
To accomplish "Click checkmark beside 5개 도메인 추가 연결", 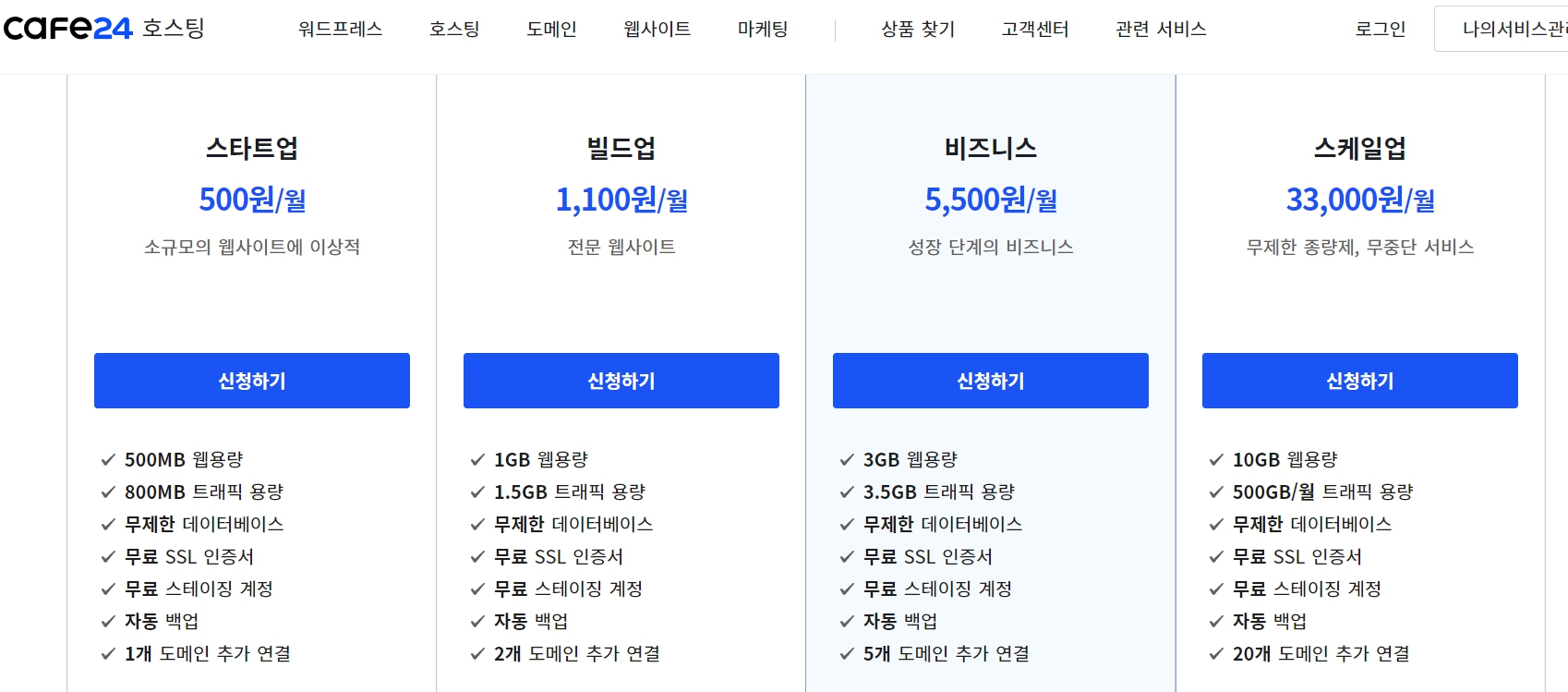I will [x=846, y=654].
